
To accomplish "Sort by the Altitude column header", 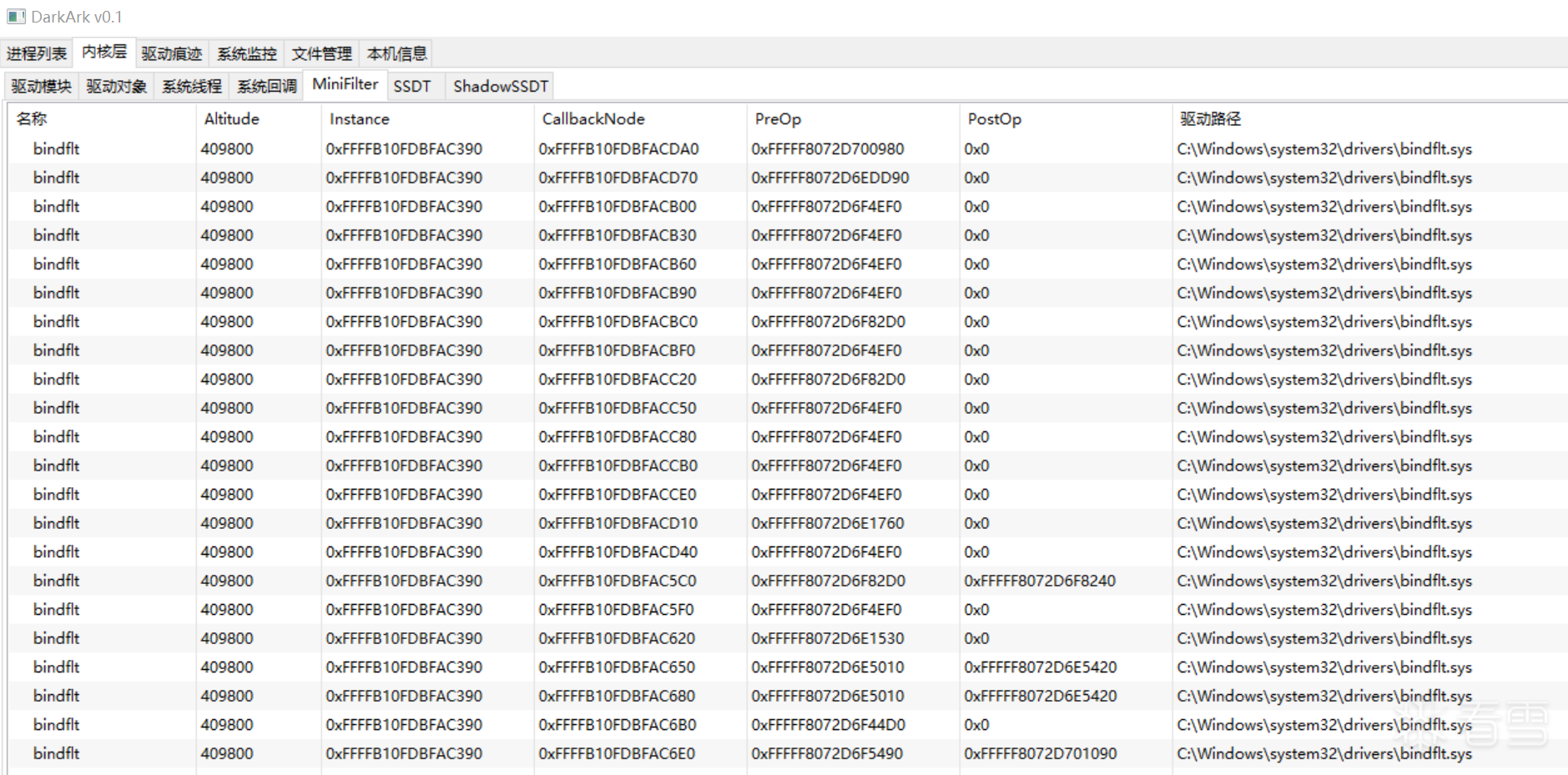I will tap(232, 119).
